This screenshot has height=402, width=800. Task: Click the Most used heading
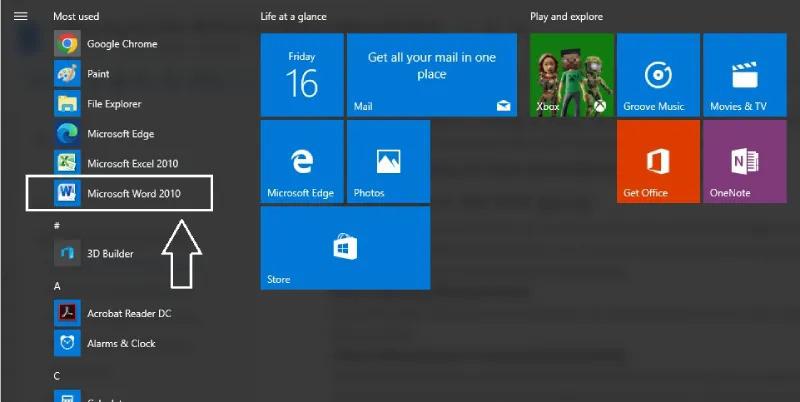[x=76, y=16]
